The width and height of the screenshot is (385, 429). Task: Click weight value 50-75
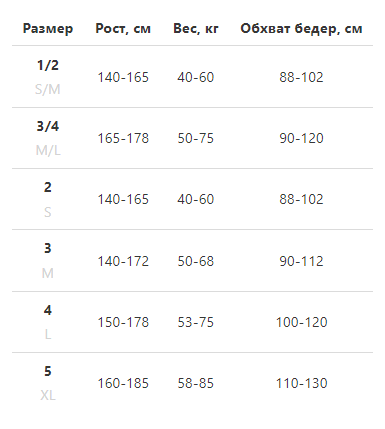click(196, 138)
